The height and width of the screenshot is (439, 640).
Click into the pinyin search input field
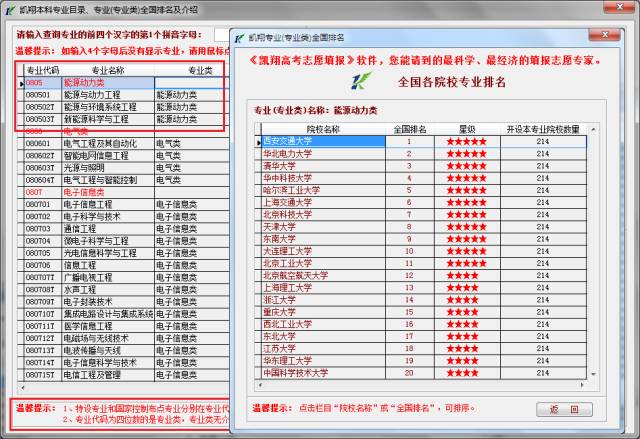(x=222, y=35)
